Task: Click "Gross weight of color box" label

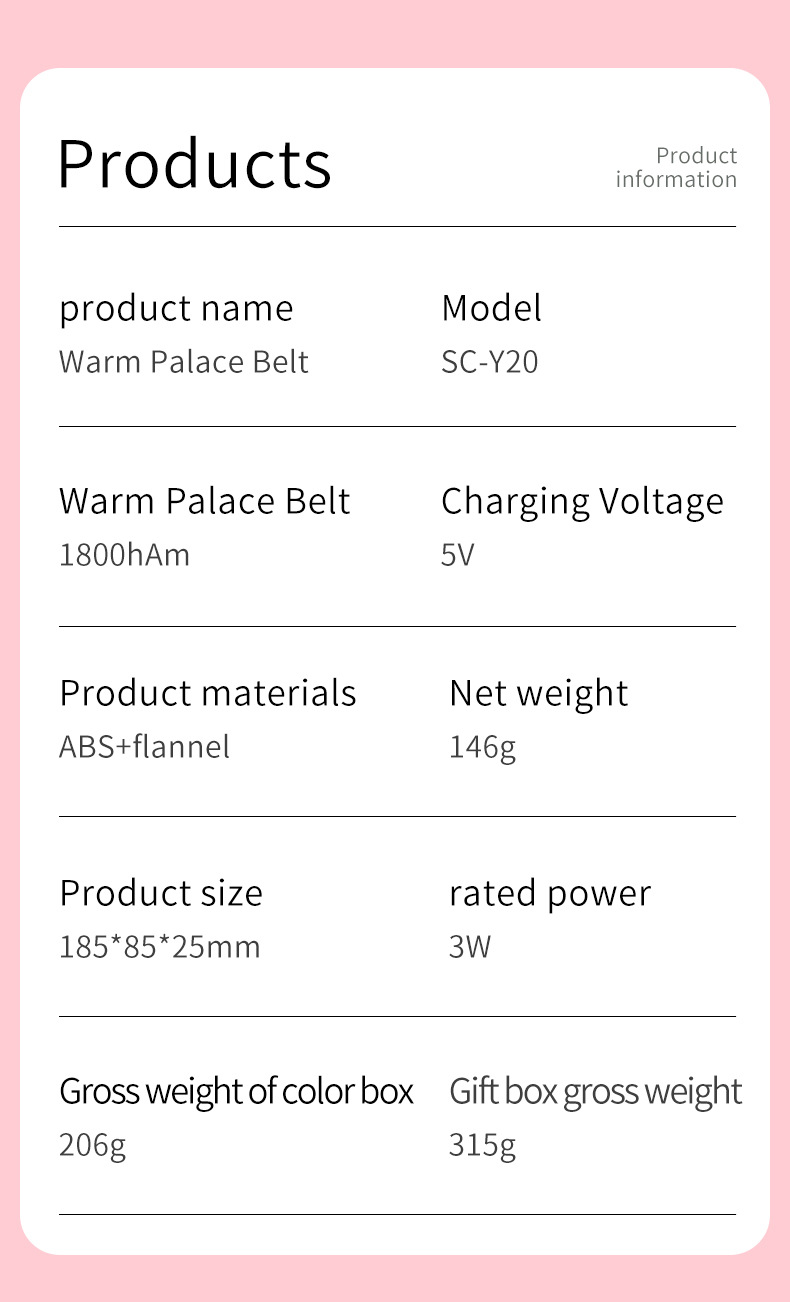Action: (x=236, y=1091)
